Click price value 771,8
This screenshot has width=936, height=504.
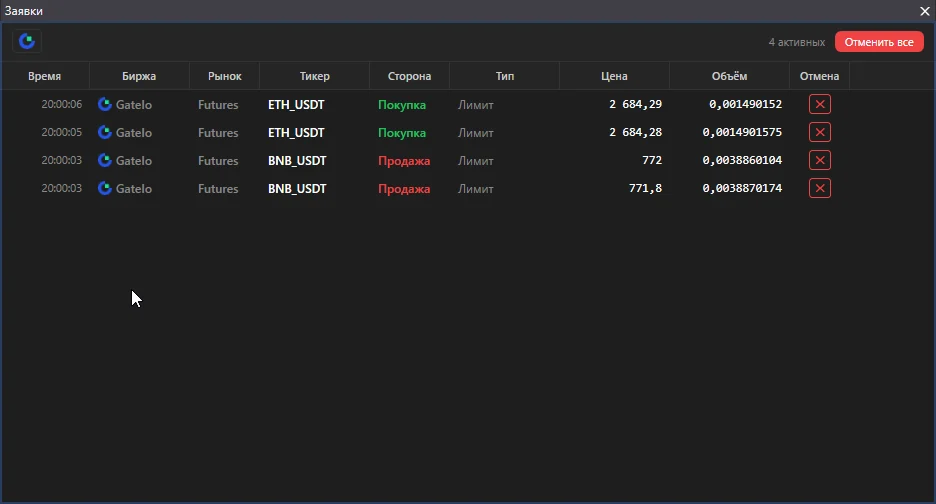pyautogui.click(x=645, y=188)
